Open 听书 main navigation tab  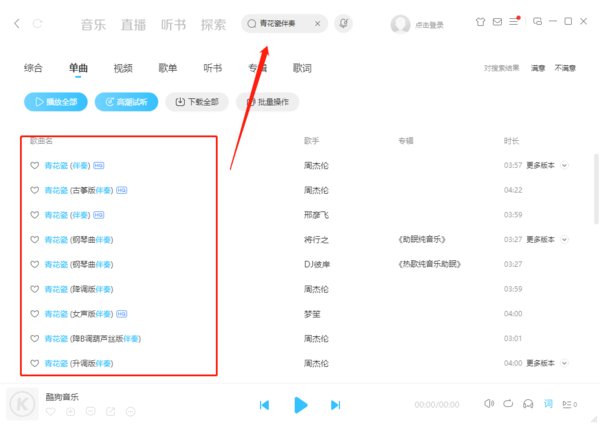pyautogui.click(x=173, y=25)
